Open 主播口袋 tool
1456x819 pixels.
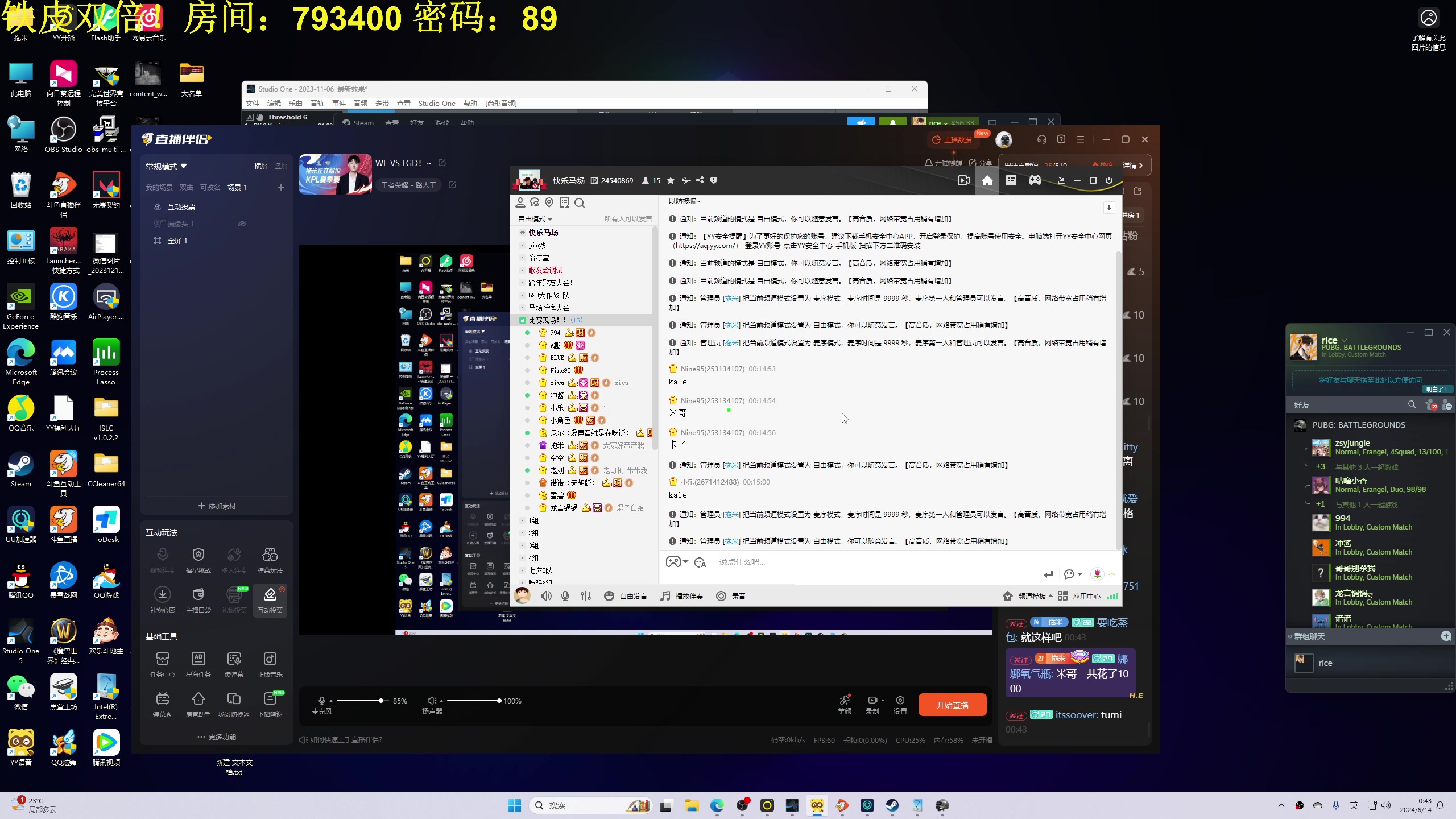[198, 599]
